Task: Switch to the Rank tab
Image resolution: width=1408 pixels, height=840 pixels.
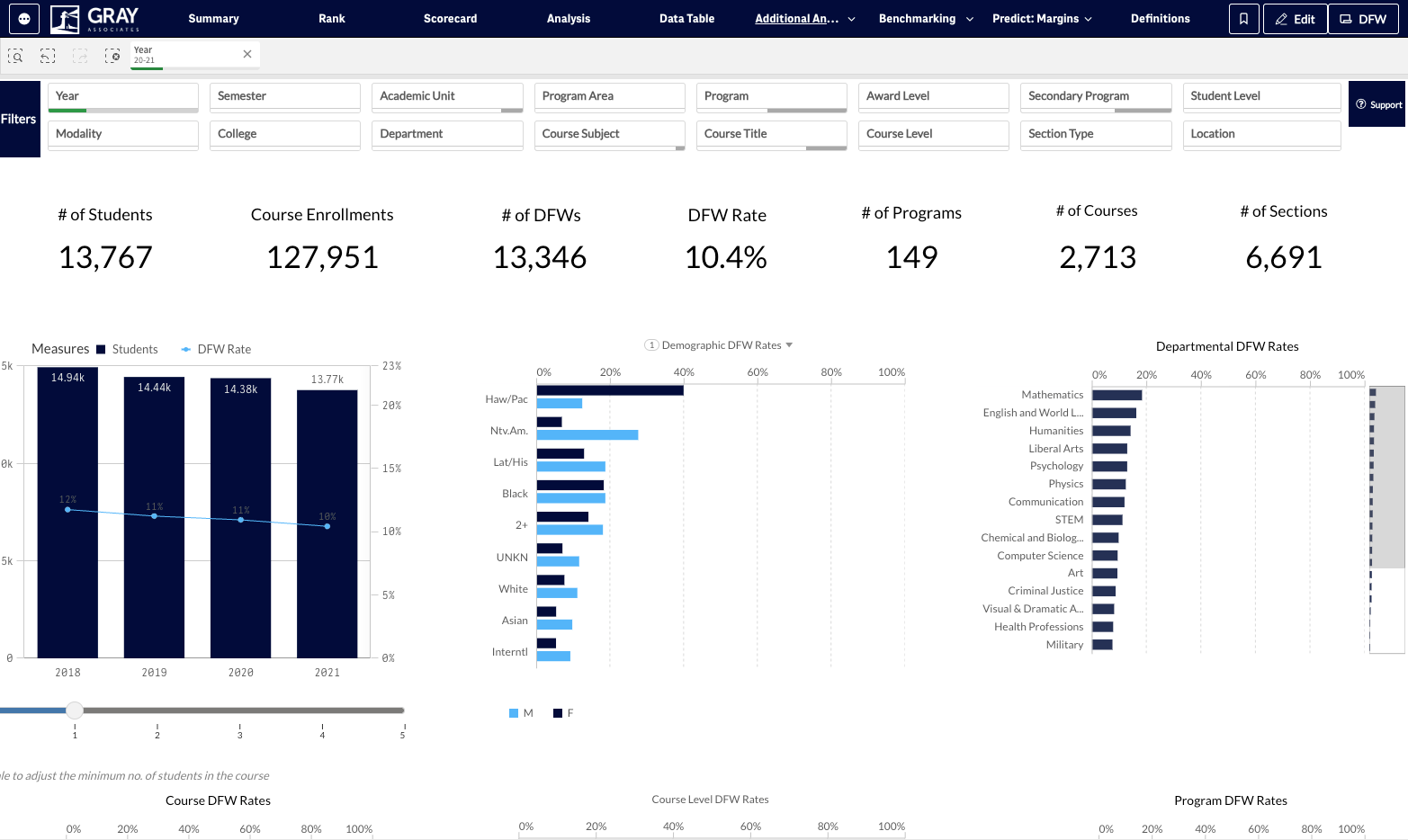Action: [332, 19]
